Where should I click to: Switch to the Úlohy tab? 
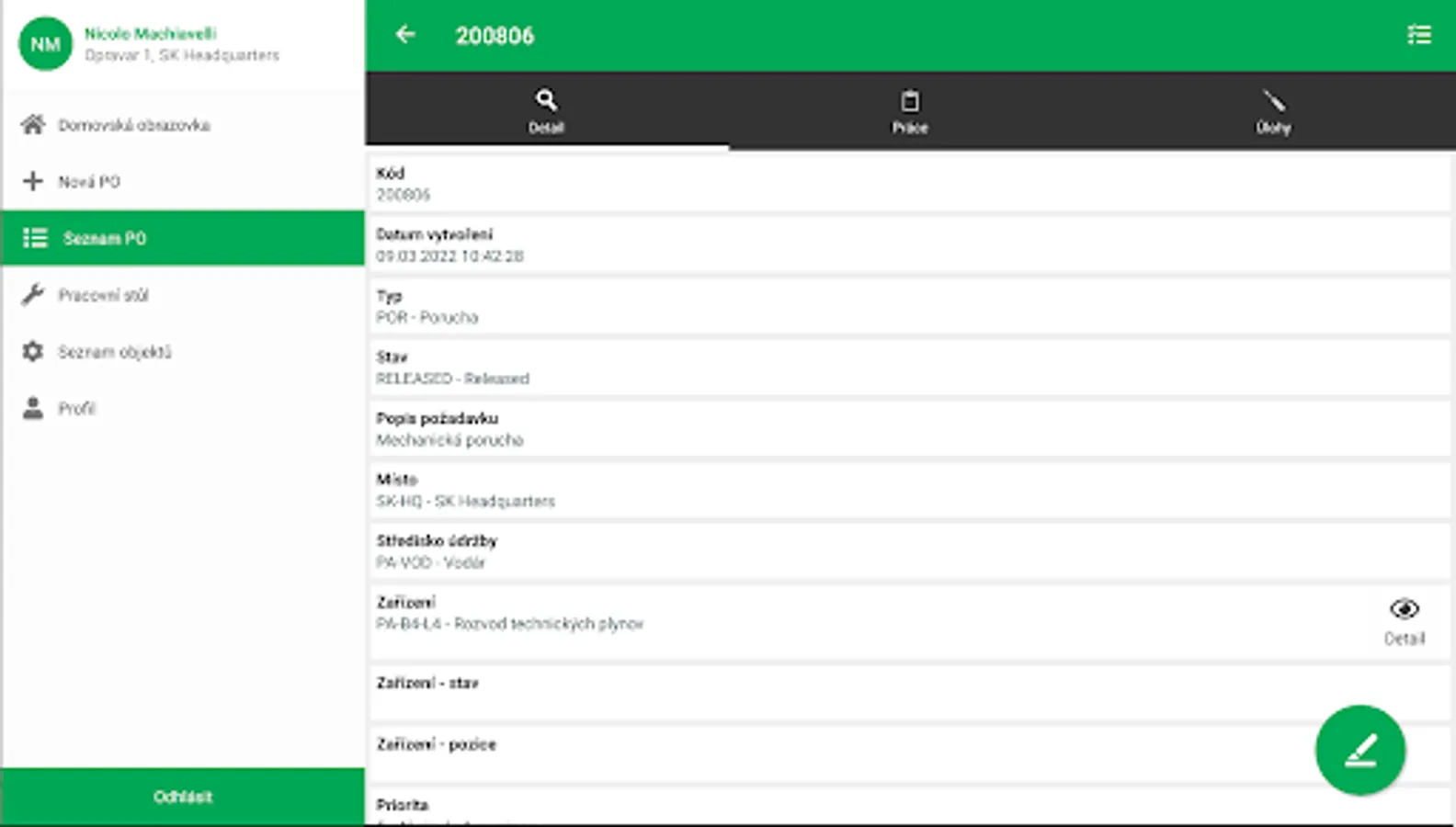pos(1274,110)
